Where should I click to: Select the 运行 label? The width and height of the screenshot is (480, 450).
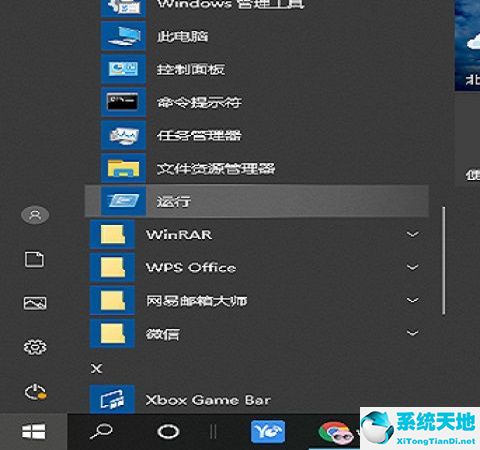[174, 201]
